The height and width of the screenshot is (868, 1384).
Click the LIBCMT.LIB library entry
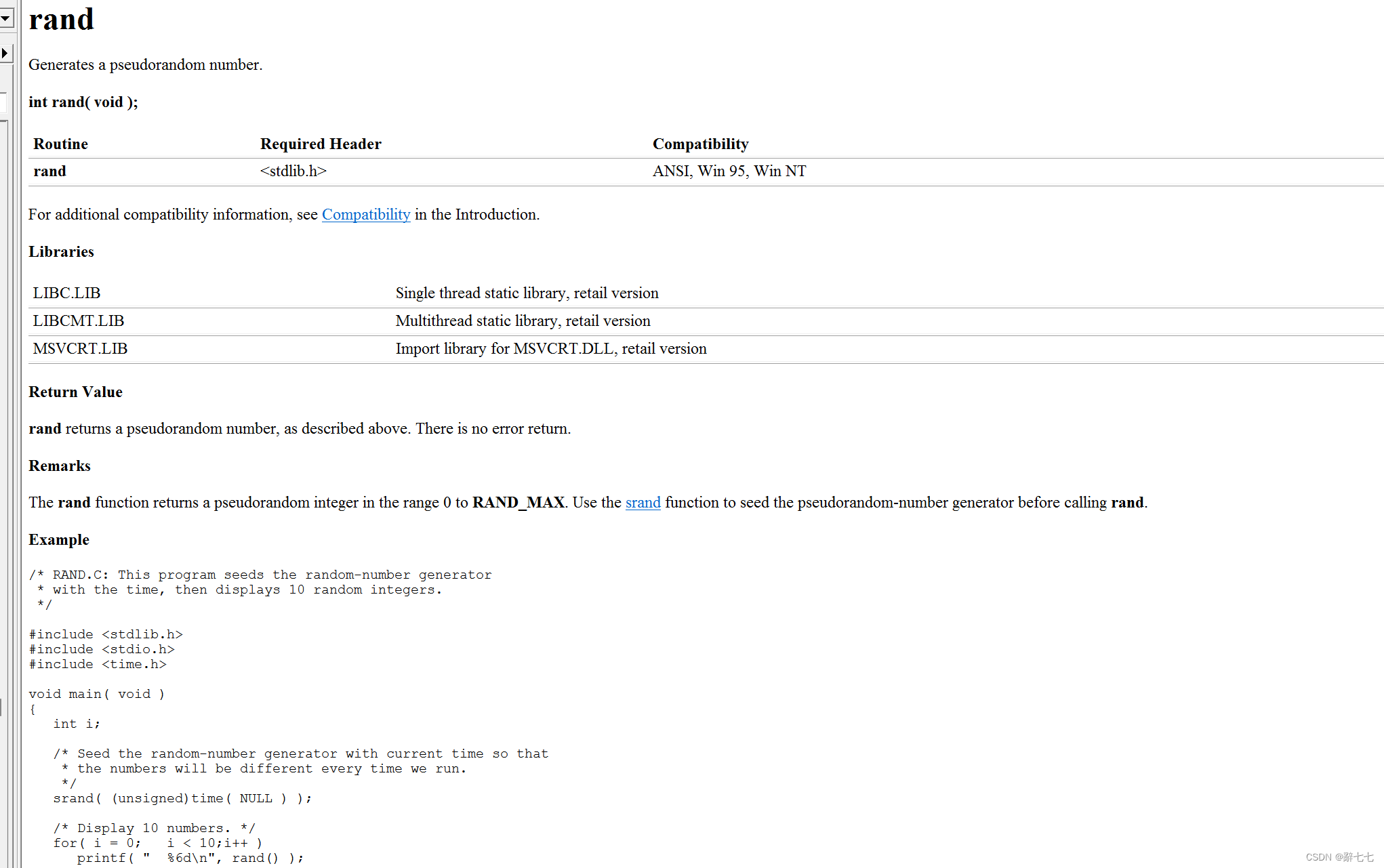78,321
